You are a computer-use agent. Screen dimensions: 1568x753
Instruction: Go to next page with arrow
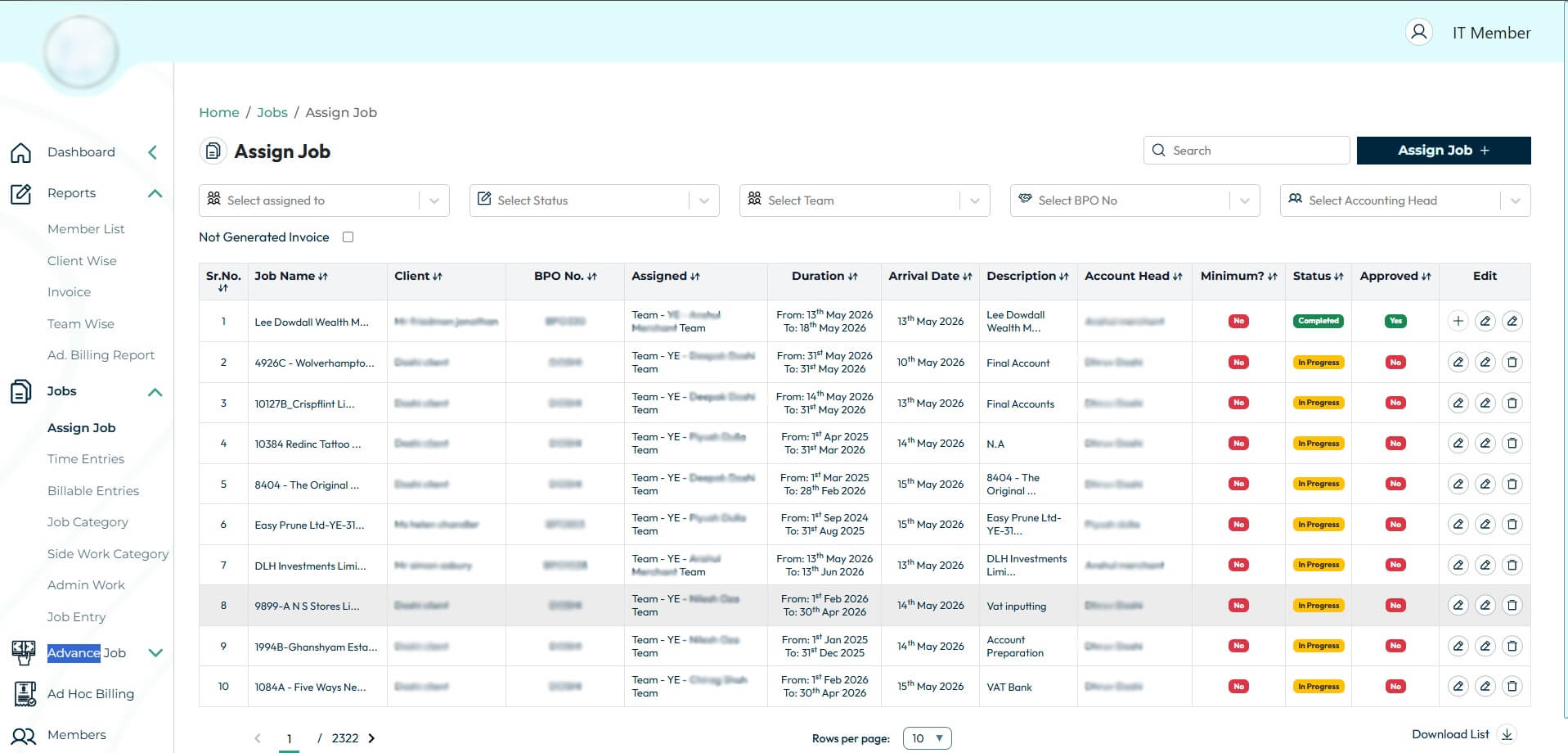click(371, 738)
